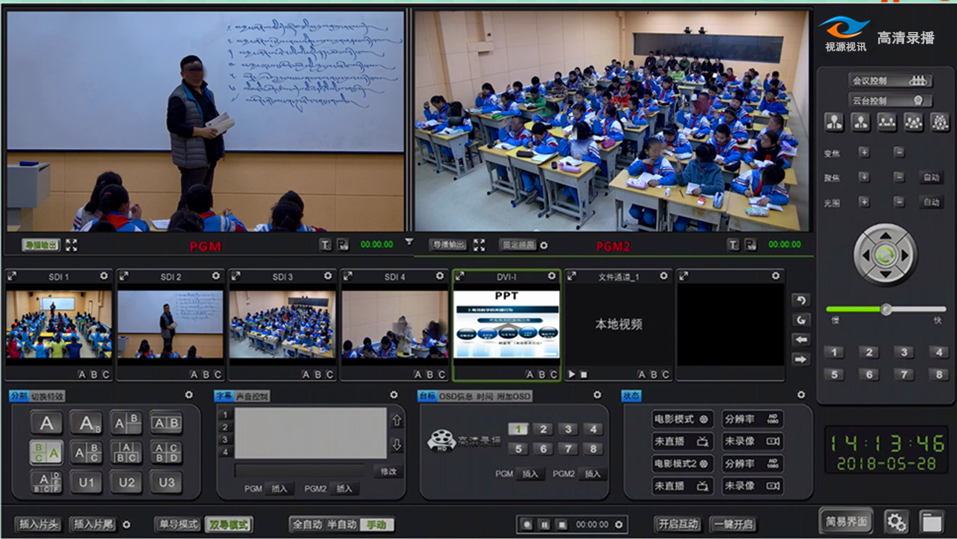Click the 简易界面 simple interface button

[x=846, y=520]
